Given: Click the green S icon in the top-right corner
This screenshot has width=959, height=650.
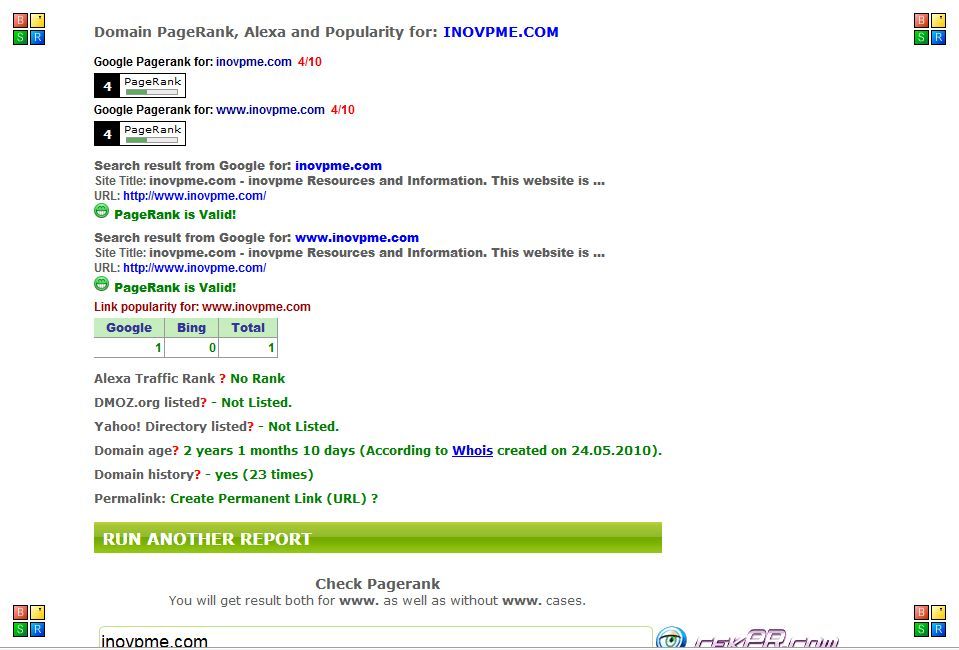Looking at the screenshot, I should click(x=921, y=37).
